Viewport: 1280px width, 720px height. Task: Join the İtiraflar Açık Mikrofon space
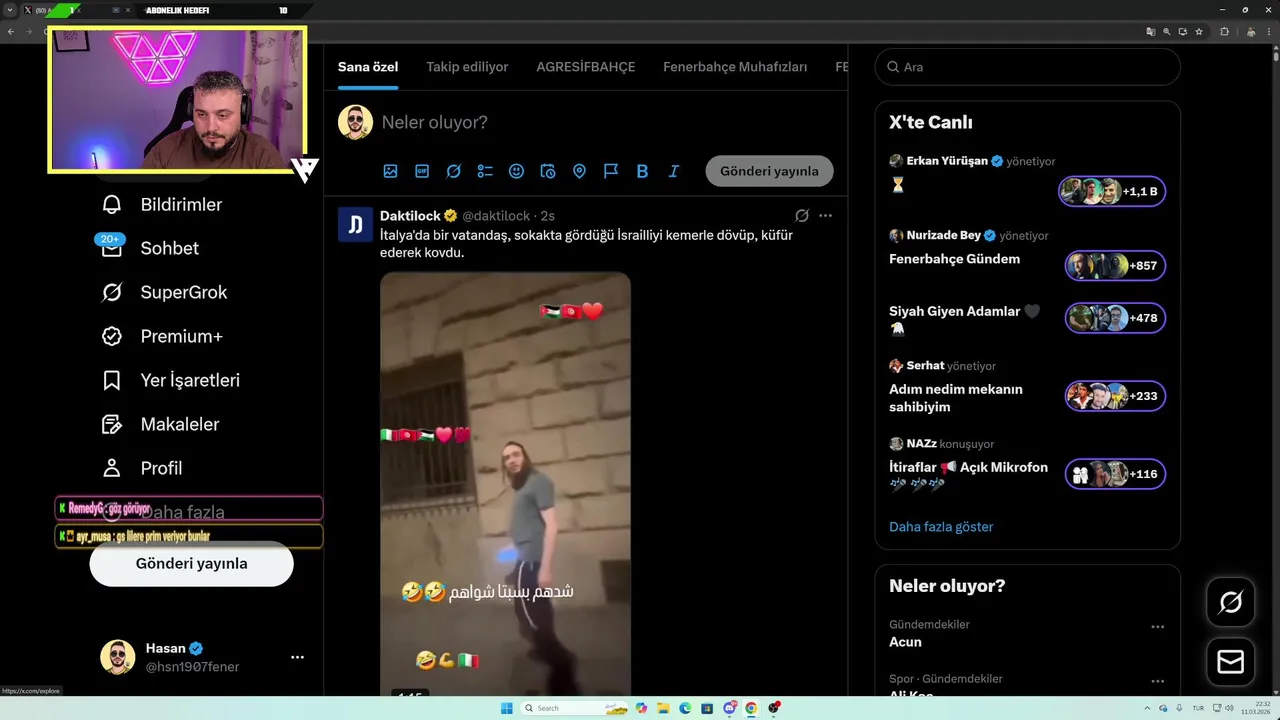point(1115,474)
